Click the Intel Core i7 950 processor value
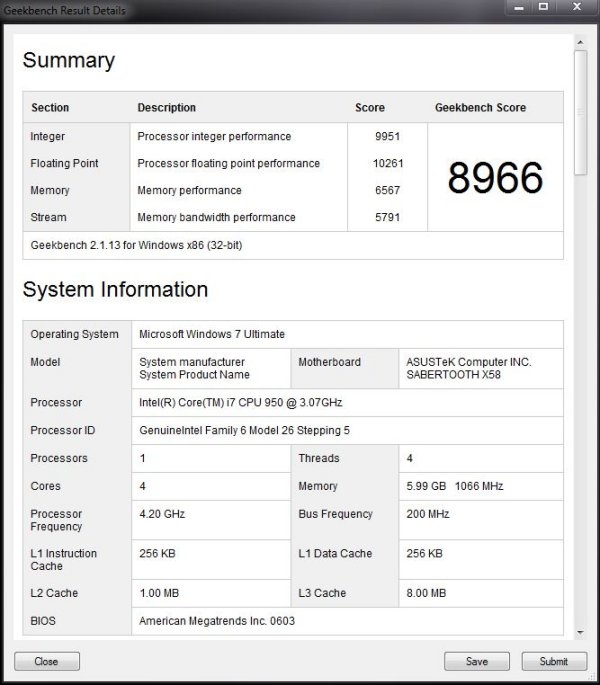Image resolution: width=600 pixels, height=685 pixels. [x=240, y=402]
